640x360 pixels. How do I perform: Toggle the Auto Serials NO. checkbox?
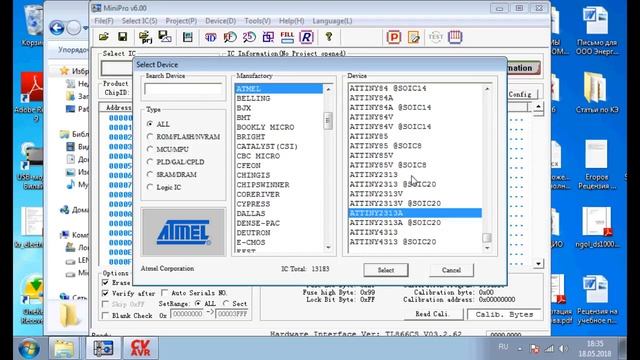pos(165,293)
